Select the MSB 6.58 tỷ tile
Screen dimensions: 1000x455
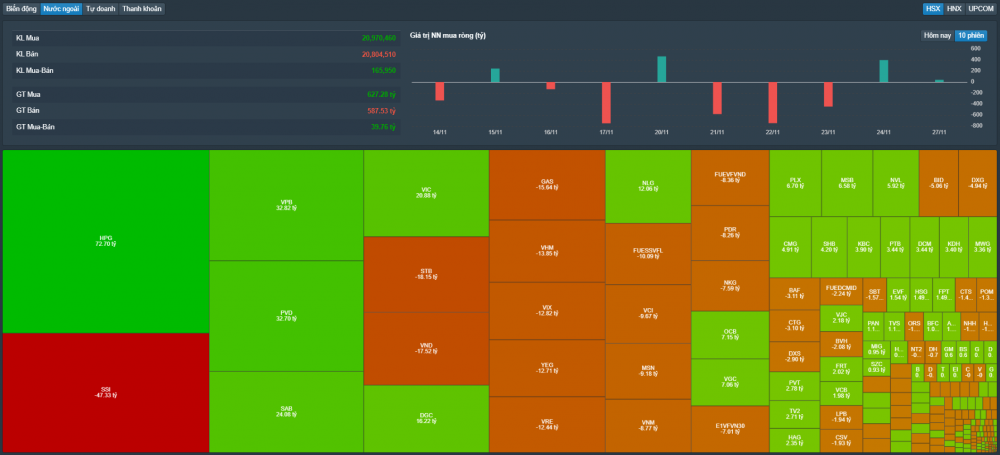click(x=847, y=183)
